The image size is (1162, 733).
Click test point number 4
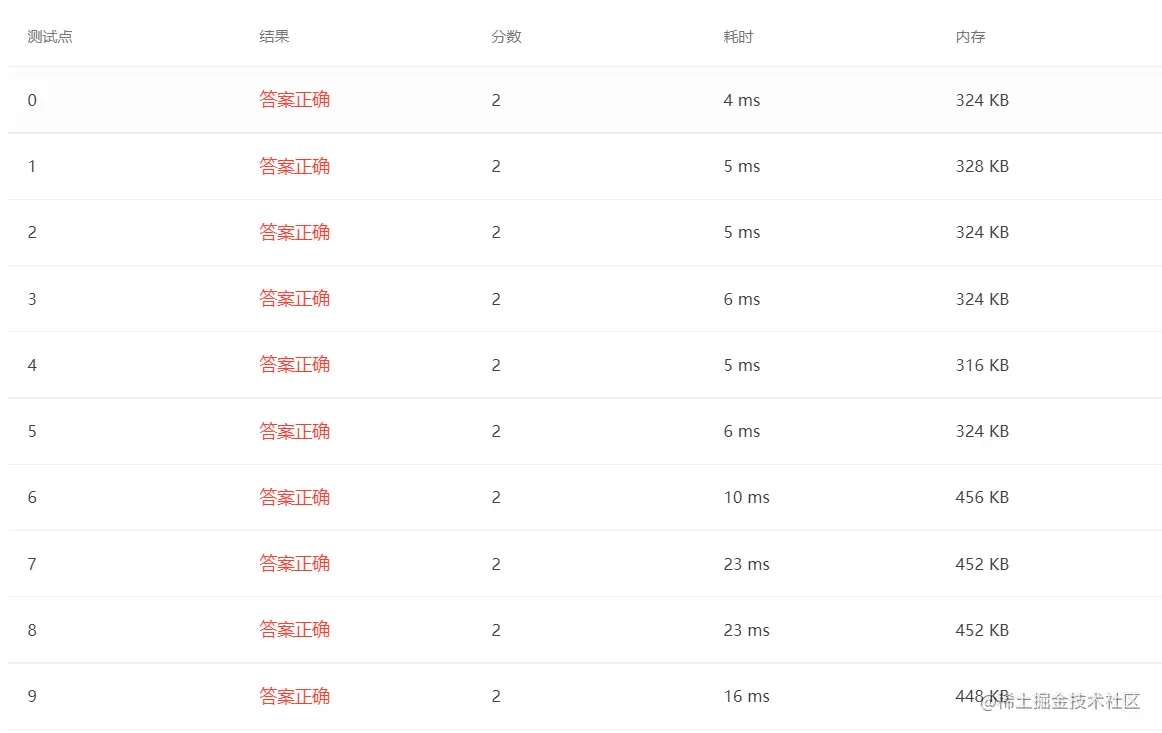32,365
